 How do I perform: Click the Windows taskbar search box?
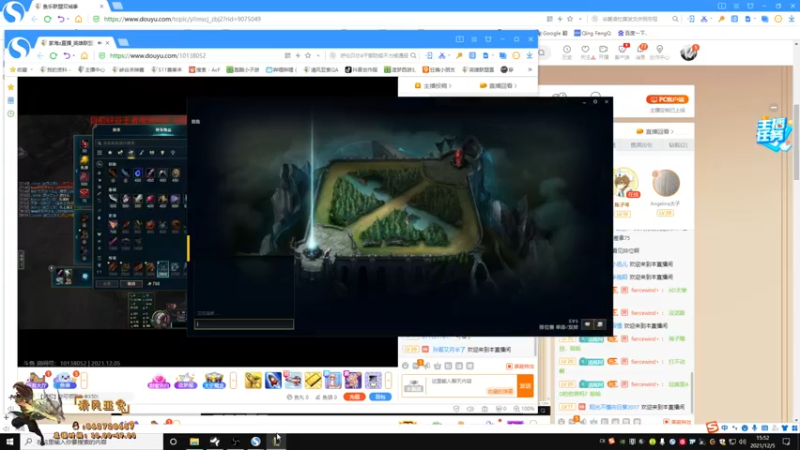point(92,441)
